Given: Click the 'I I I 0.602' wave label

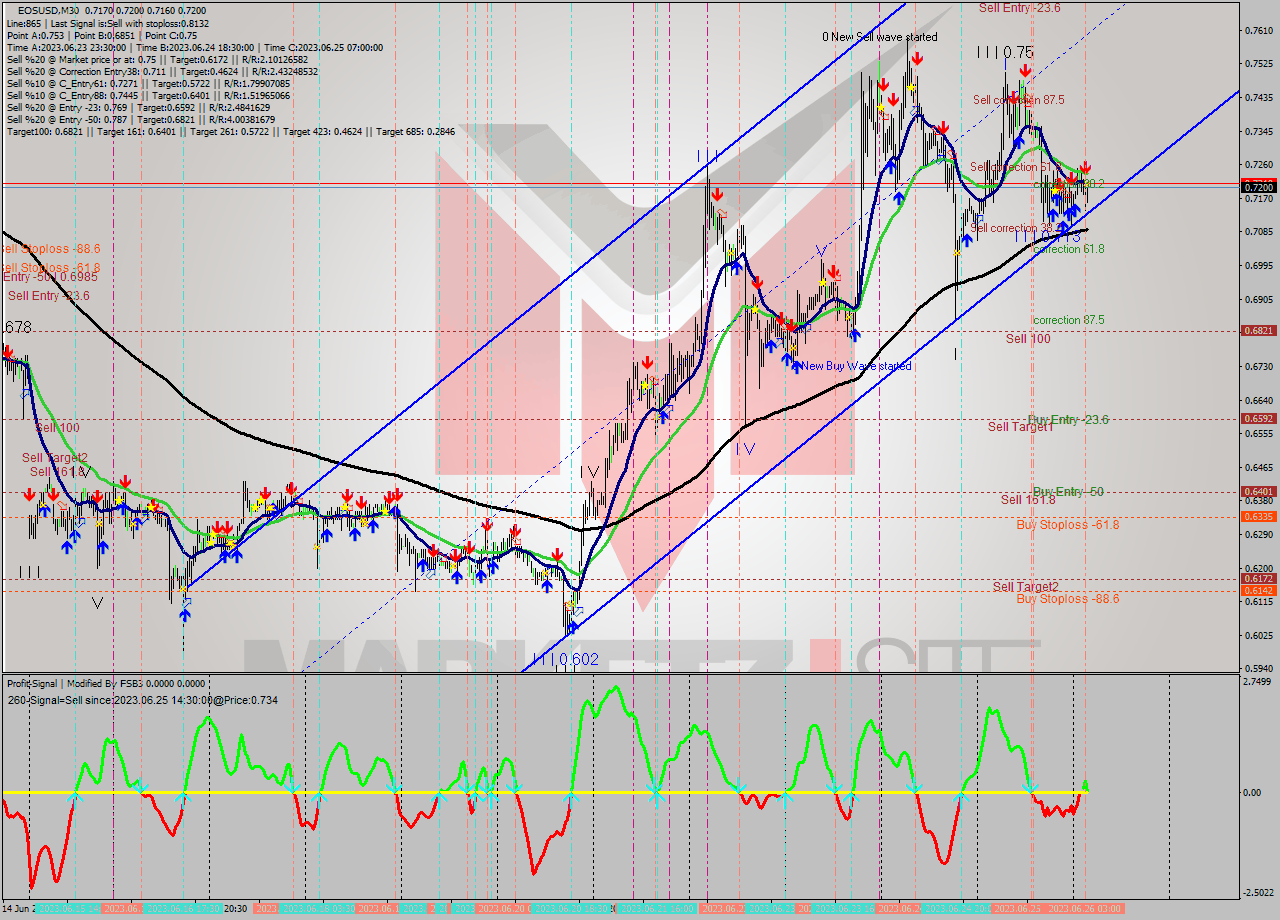Looking at the screenshot, I should [565, 659].
